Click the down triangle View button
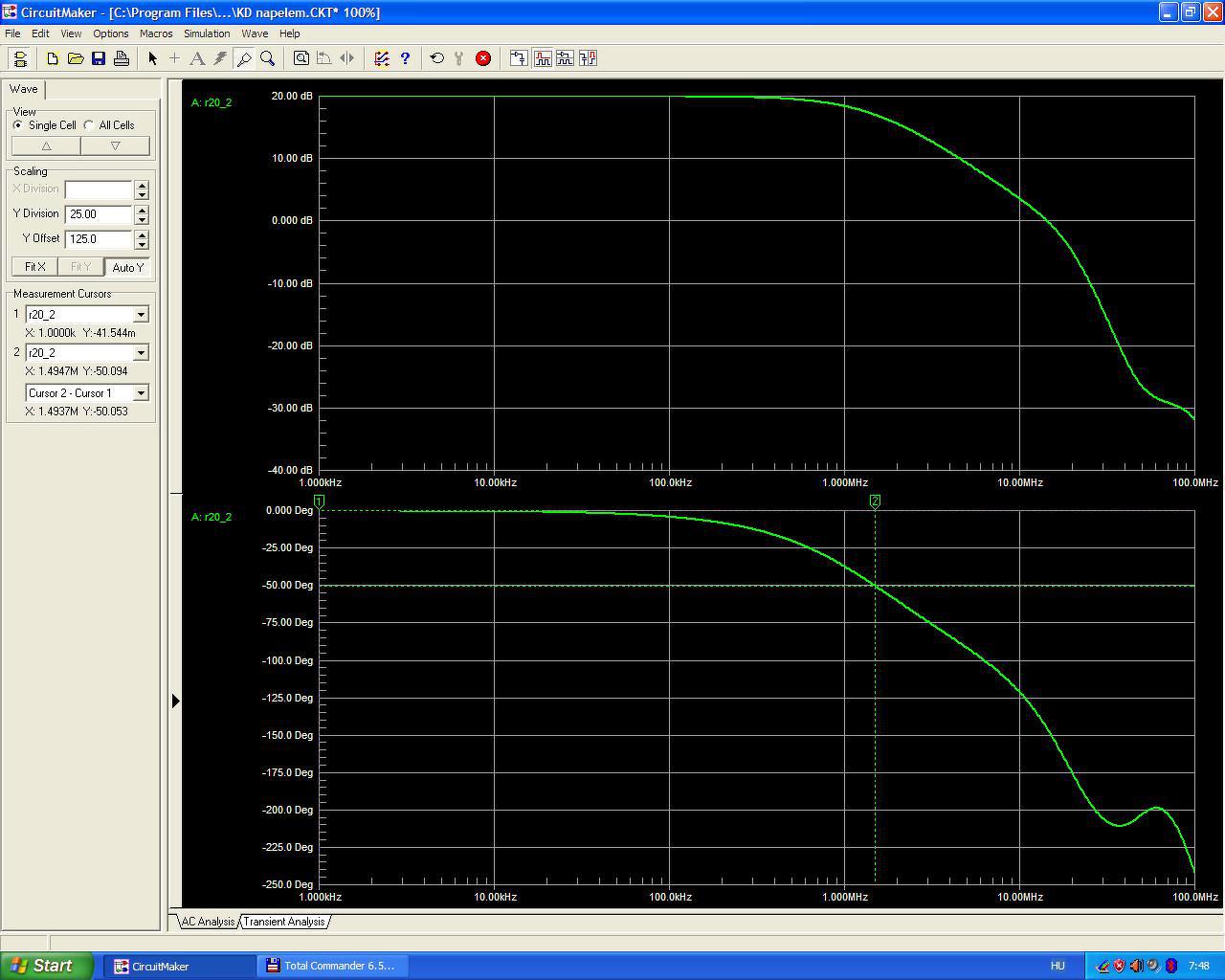 [x=115, y=145]
